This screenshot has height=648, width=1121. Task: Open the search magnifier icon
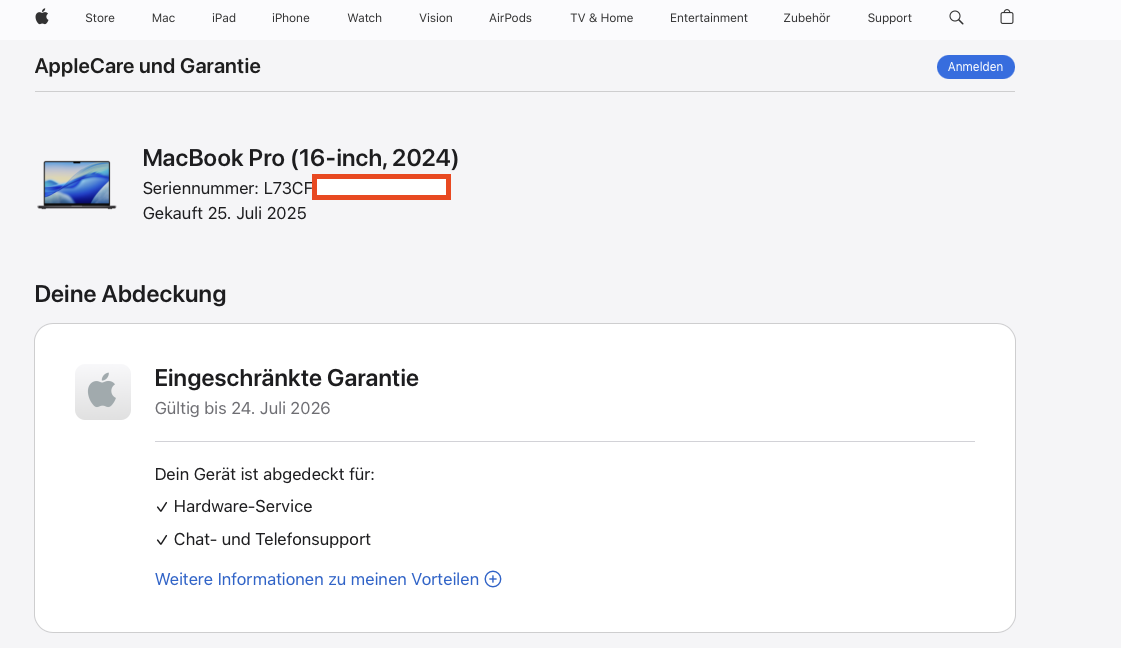tap(956, 17)
